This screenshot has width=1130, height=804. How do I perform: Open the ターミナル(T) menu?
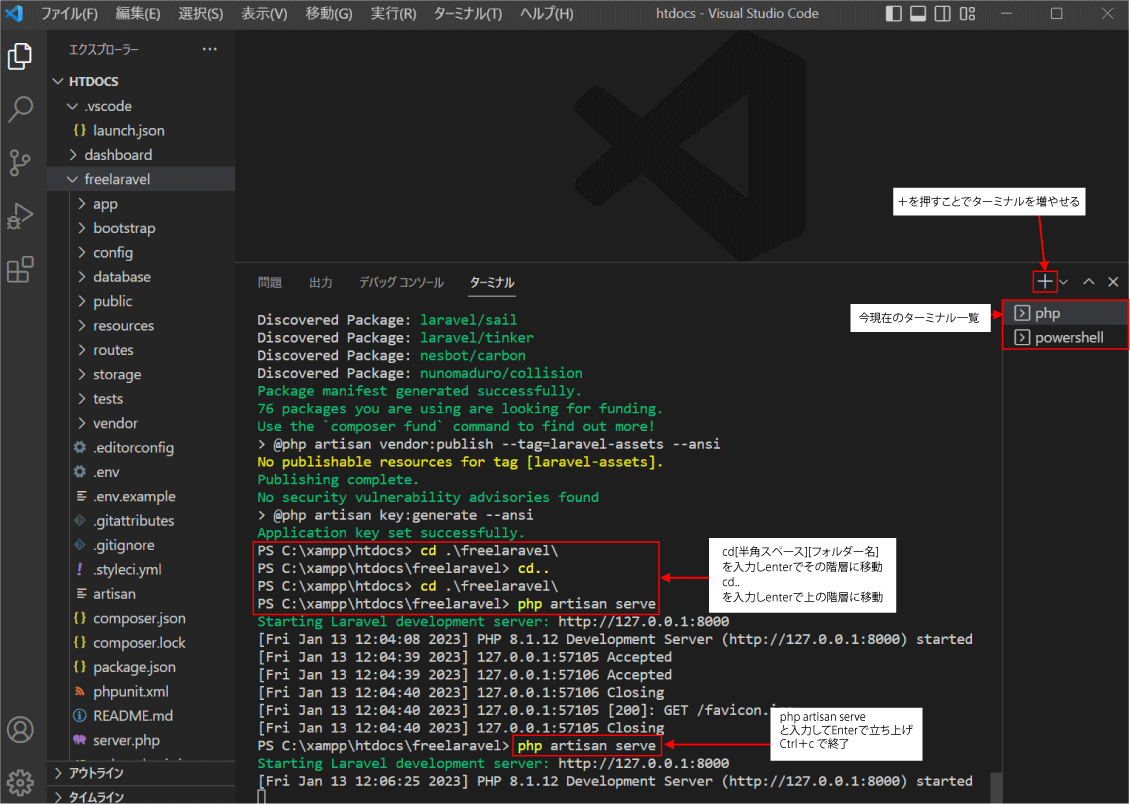tap(468, 14)
